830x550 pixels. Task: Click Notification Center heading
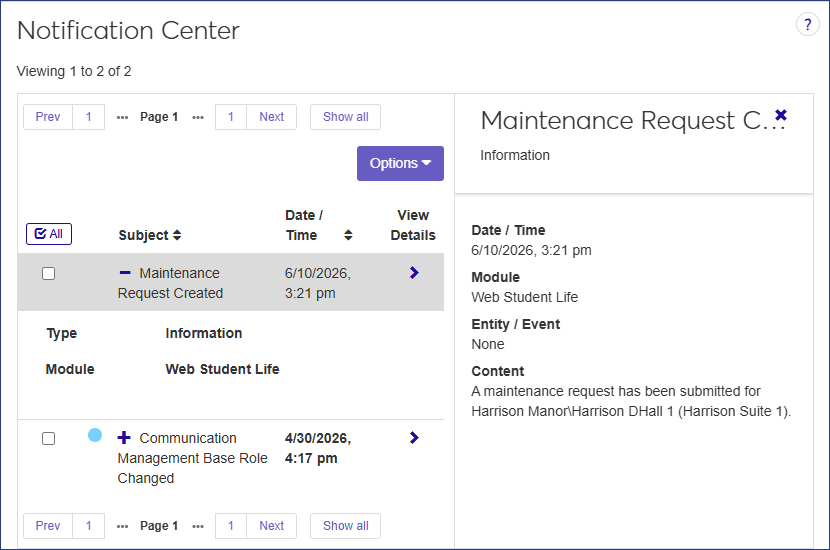pos(128,30)
